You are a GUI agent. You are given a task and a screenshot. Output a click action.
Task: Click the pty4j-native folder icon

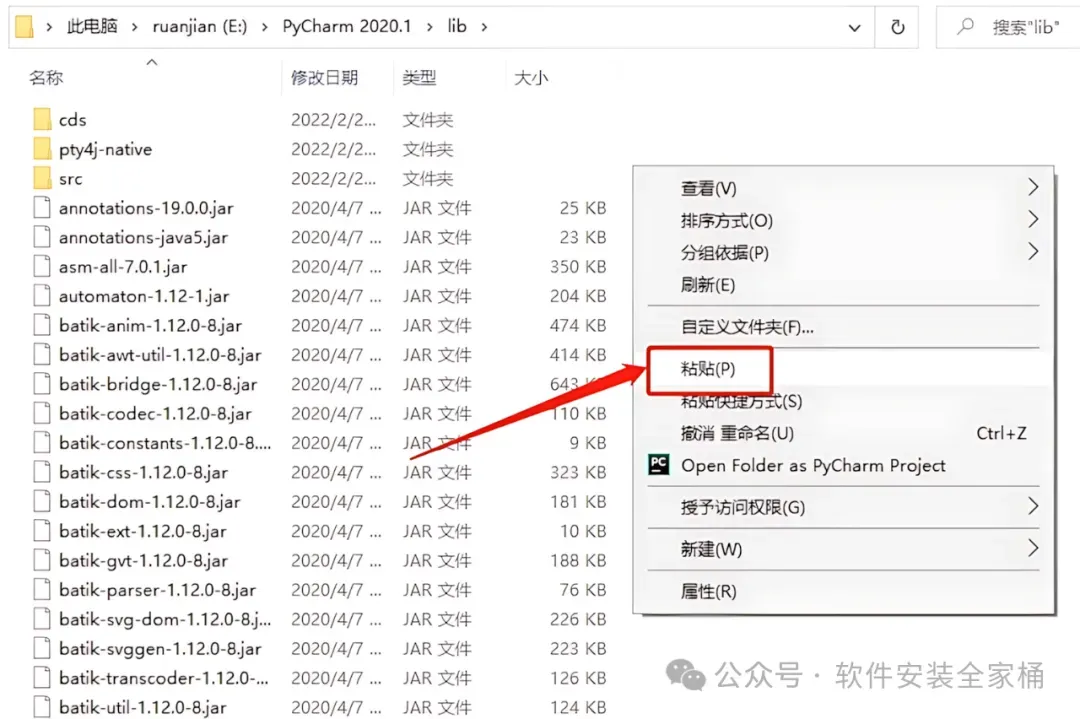tap(41, 149)
